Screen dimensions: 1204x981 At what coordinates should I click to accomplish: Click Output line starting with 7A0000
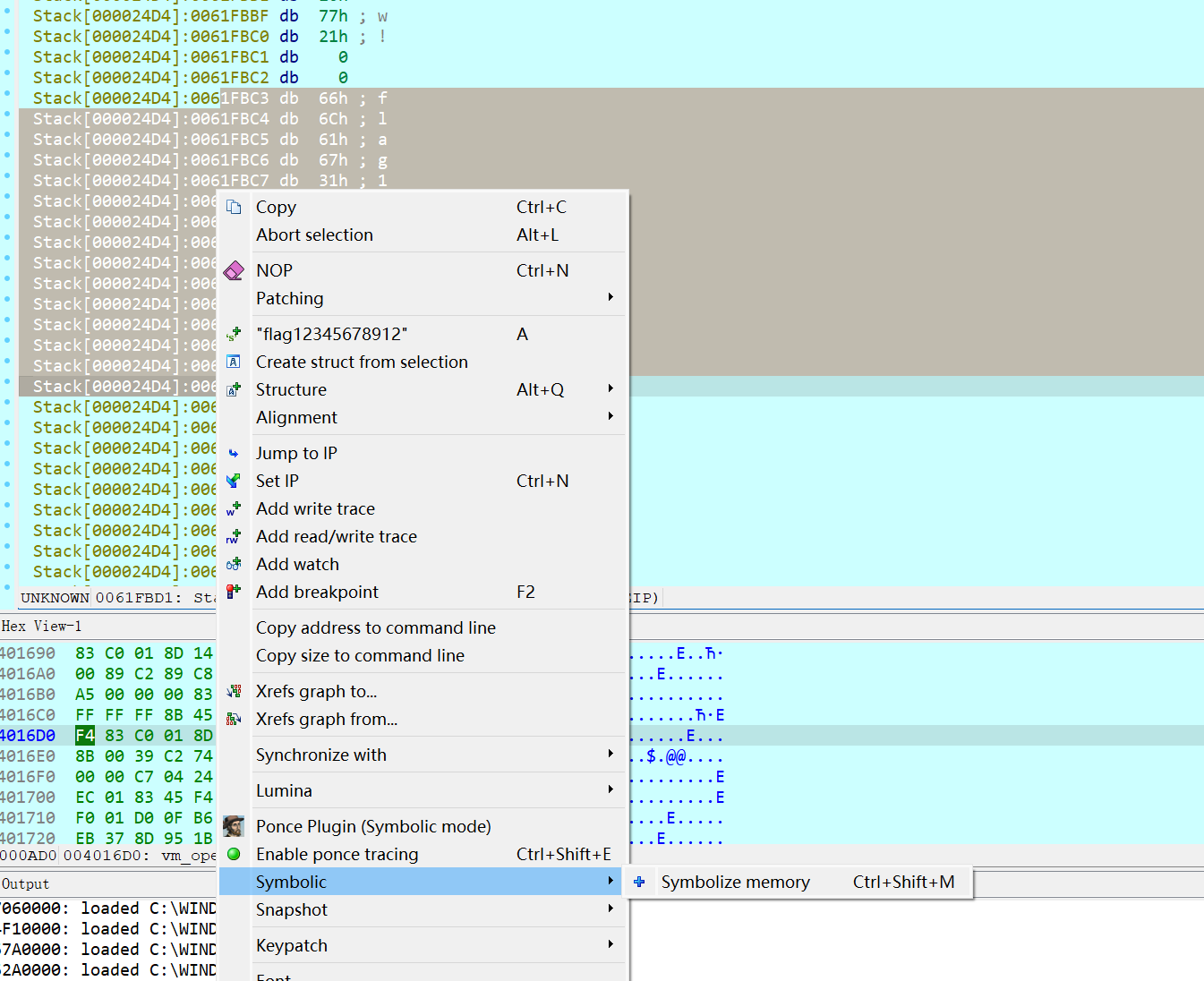tap(108, 950)
